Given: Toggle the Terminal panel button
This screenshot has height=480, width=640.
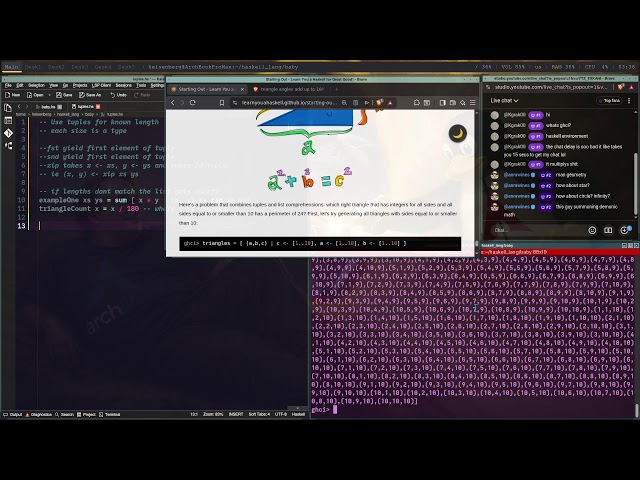Looking at the screenshot, I should (110, 414).
